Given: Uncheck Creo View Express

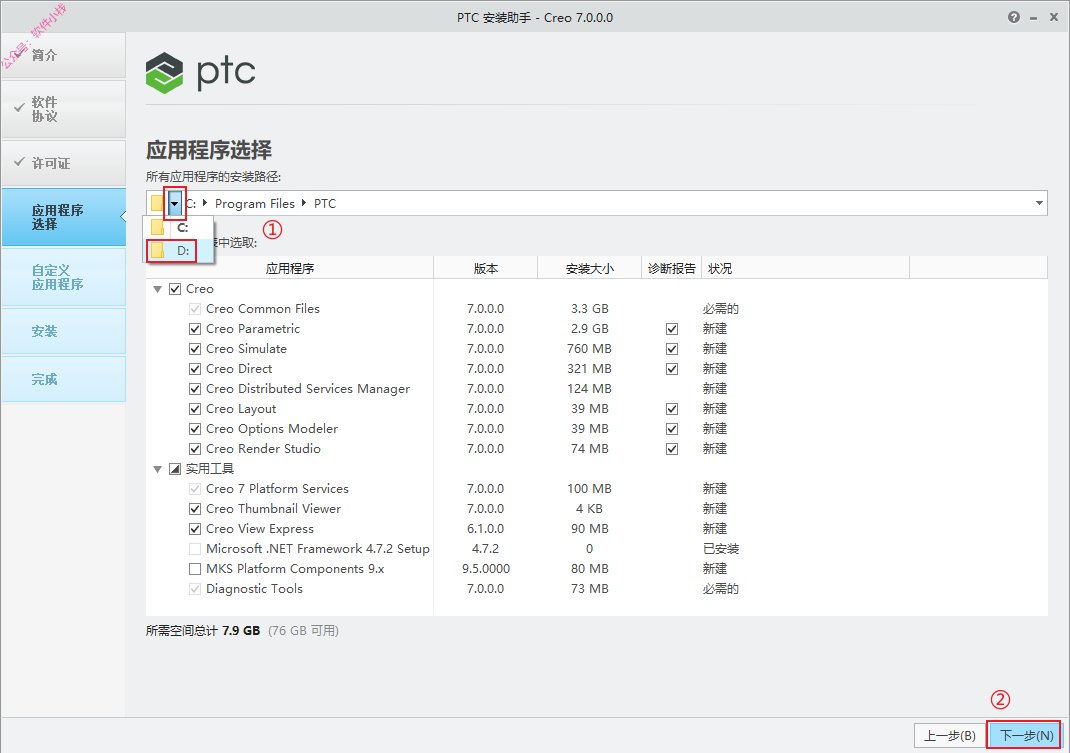Looking at the screenshot, I should coord(194,529).
